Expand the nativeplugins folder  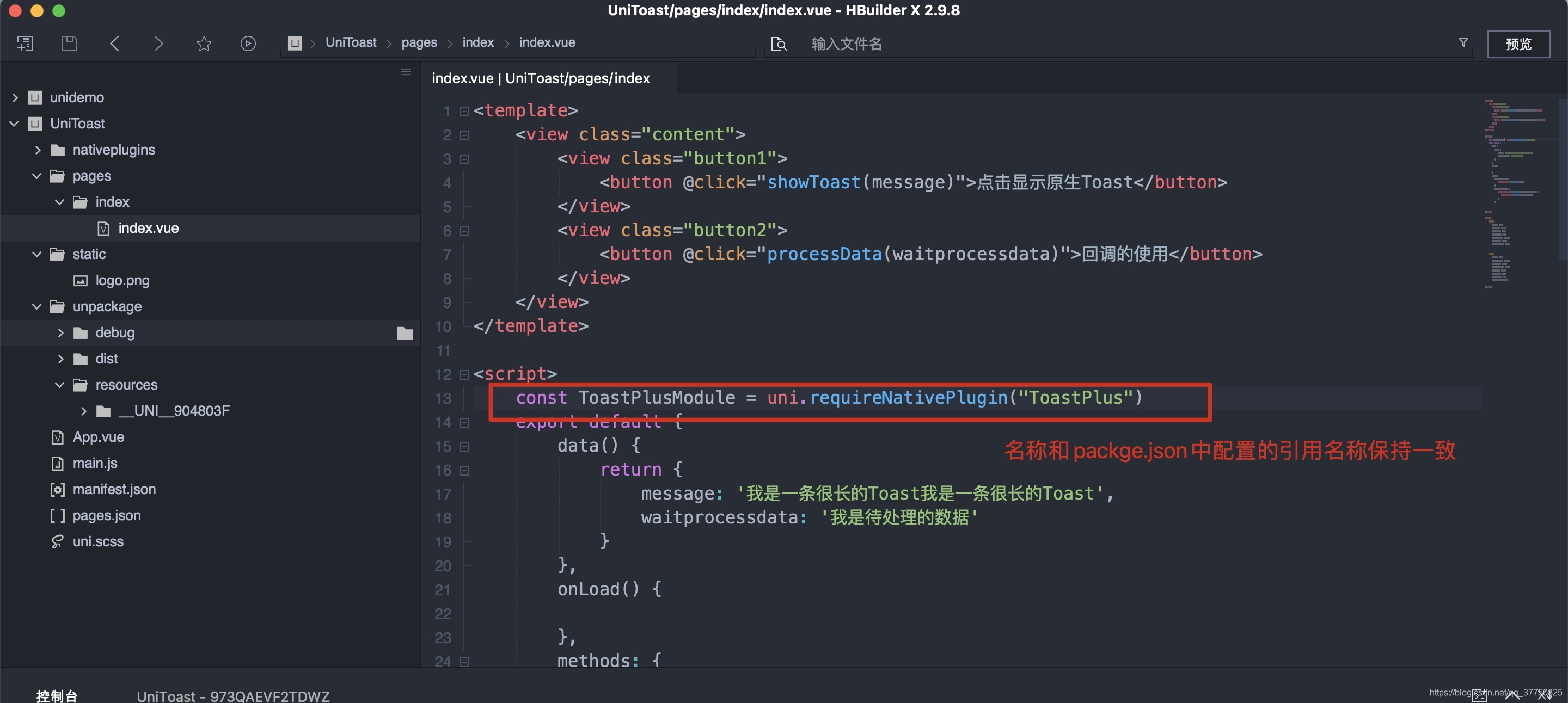point(37,150)
